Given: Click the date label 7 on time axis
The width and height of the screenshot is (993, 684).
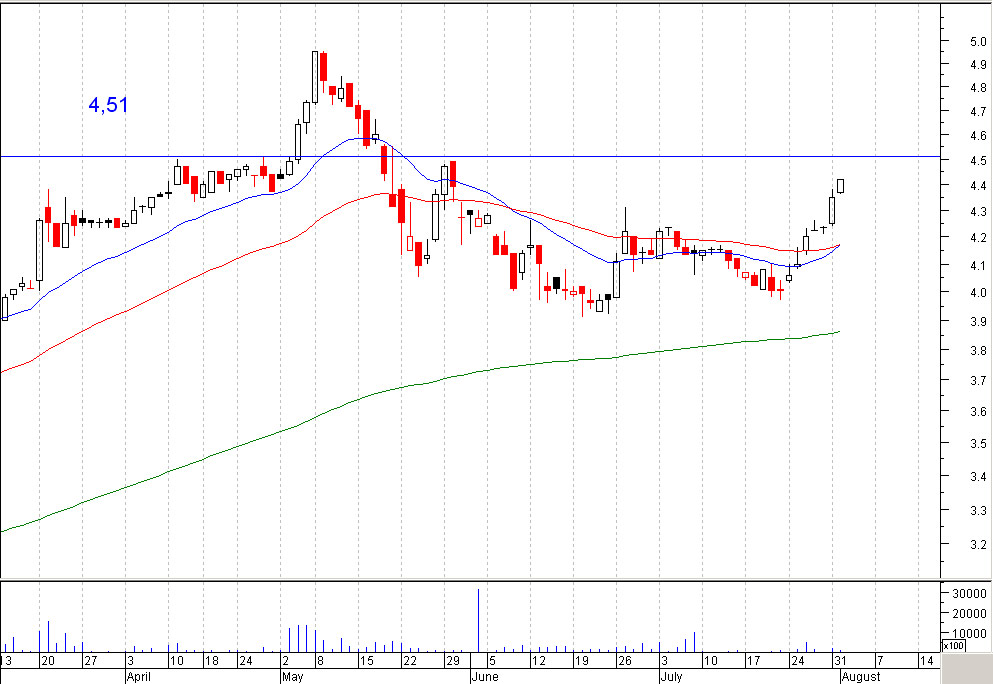Looking at the screenshot, I should [x=880, y=661].
